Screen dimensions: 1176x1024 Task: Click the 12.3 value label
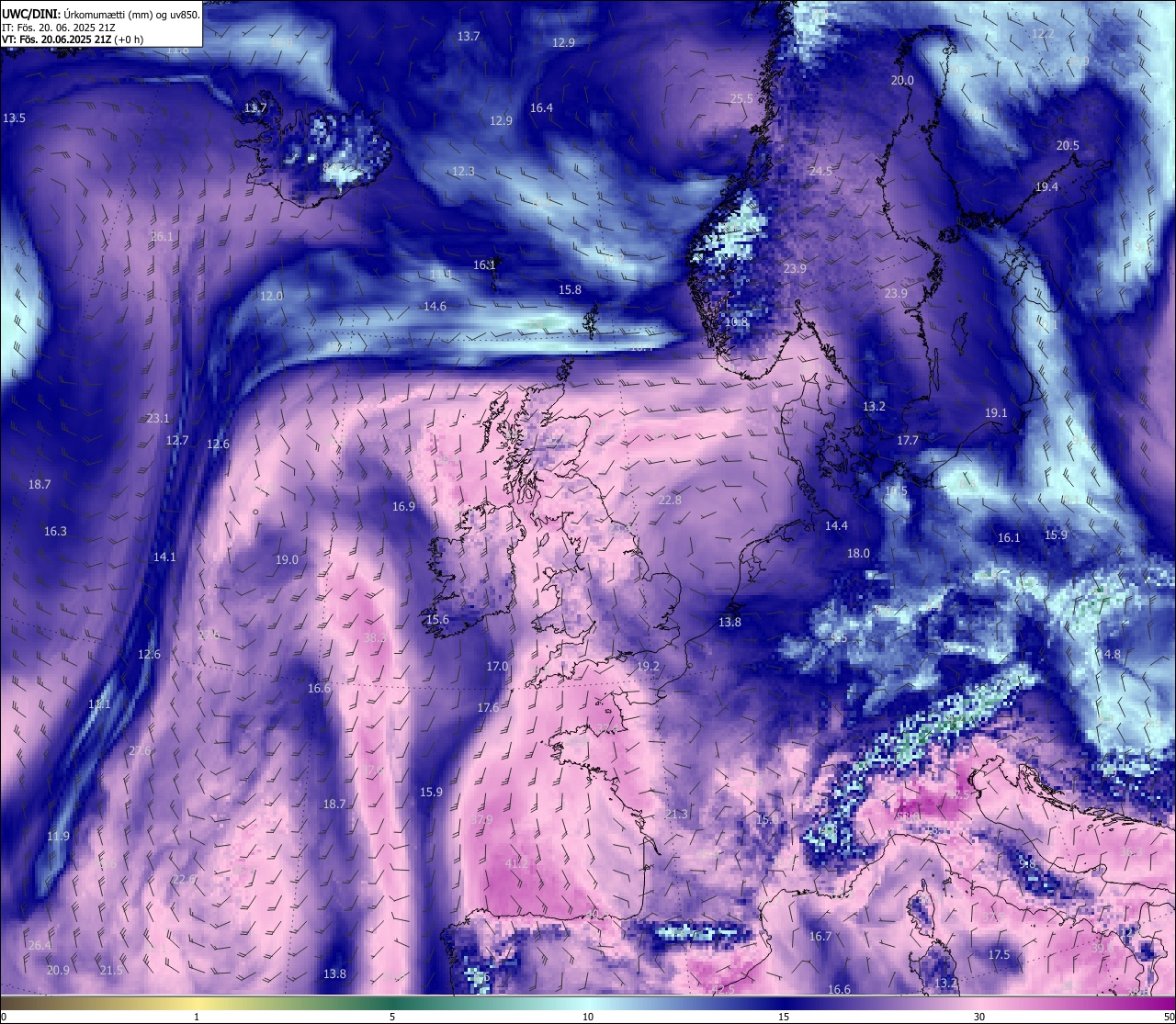tap(463, 171)
